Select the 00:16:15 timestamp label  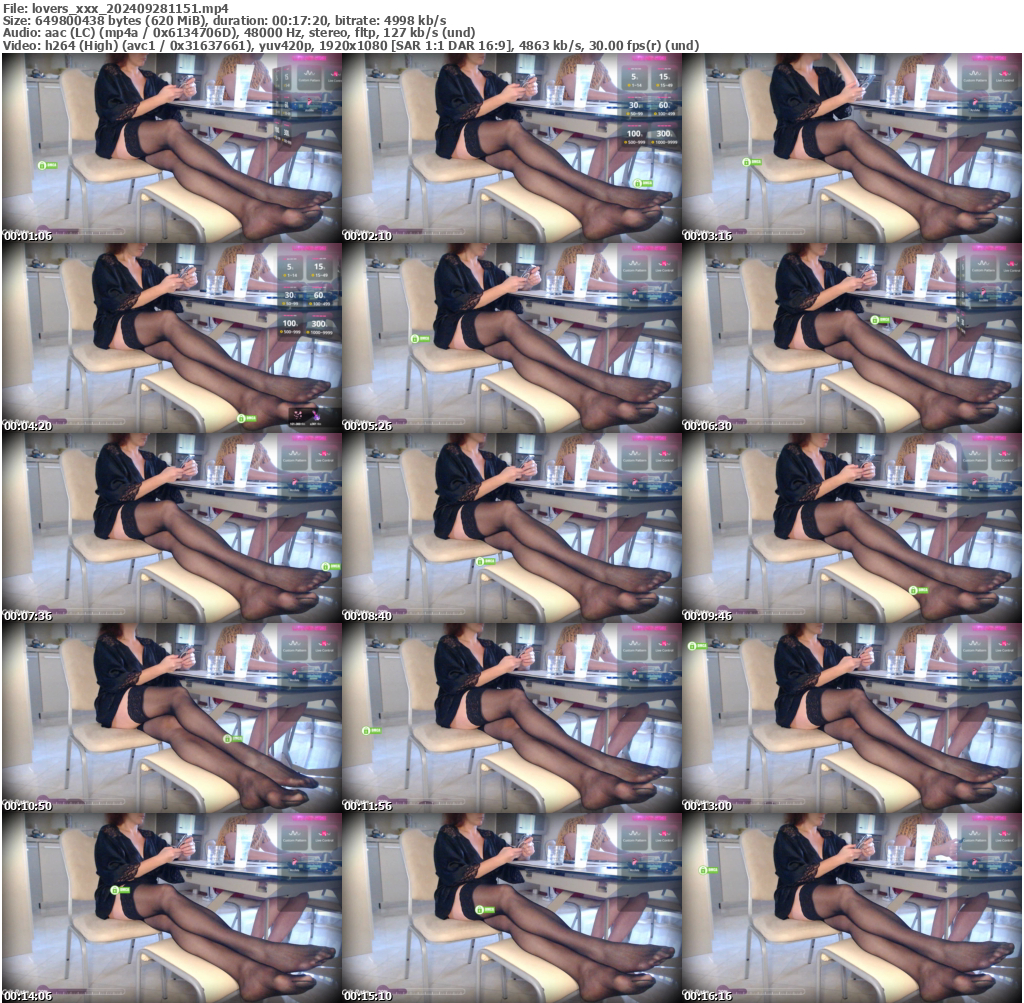(x=706, y=997)
